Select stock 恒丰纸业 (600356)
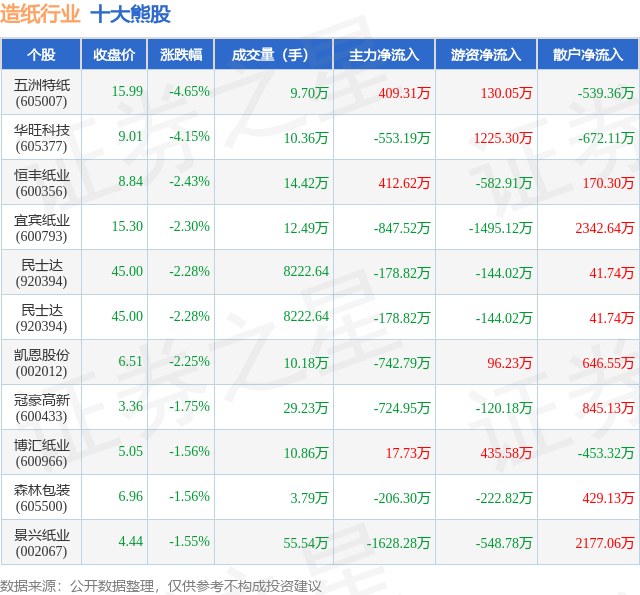640x595 pixels. point(41,183)
